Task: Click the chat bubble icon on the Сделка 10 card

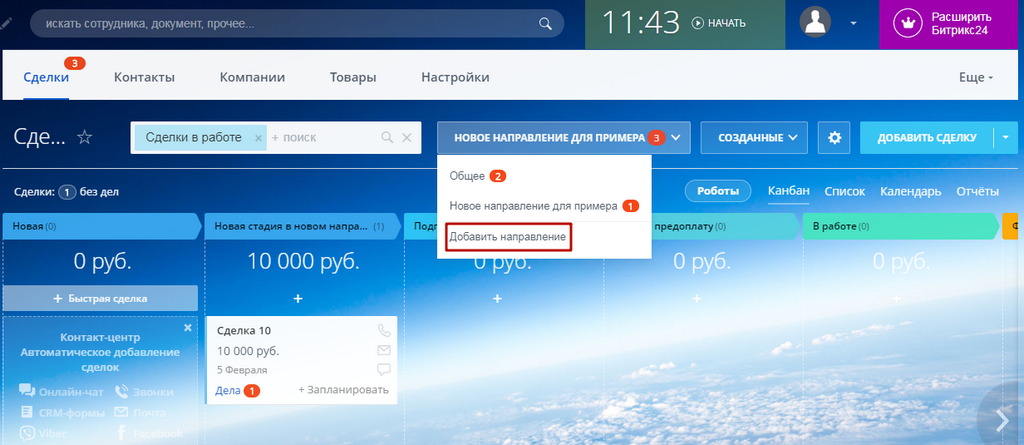Action: click(384, 370)
